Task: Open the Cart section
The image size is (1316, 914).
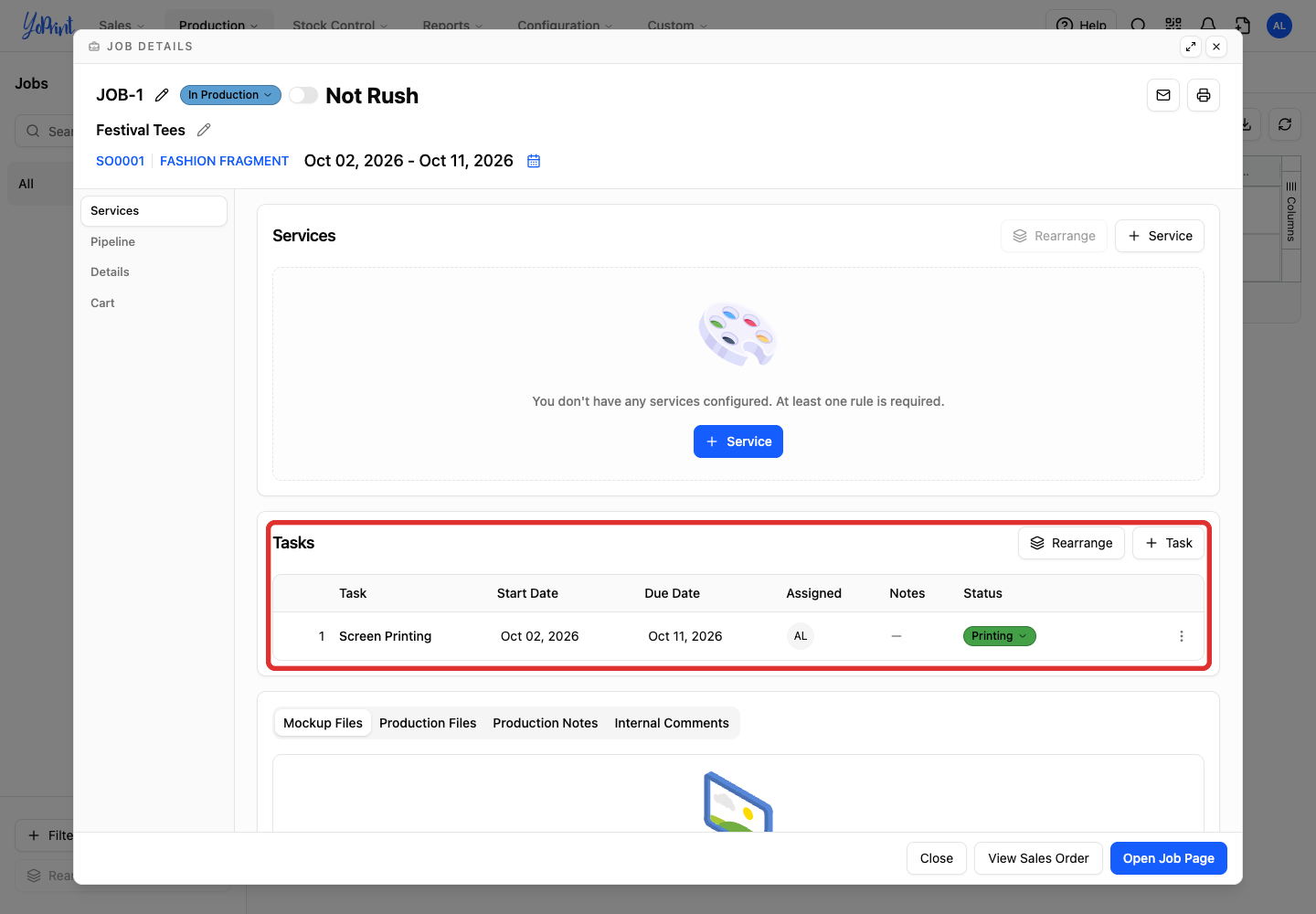Action: point(154,303)
